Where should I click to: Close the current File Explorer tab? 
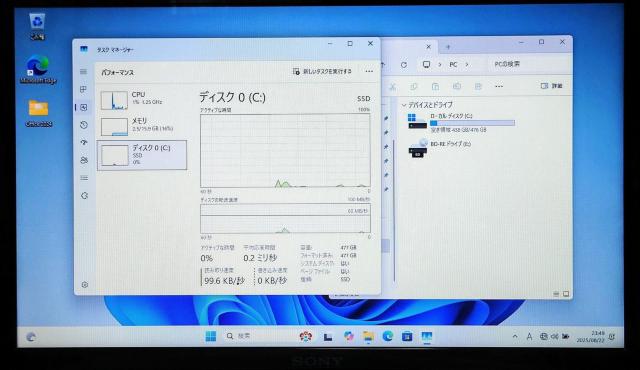(428, 47)
